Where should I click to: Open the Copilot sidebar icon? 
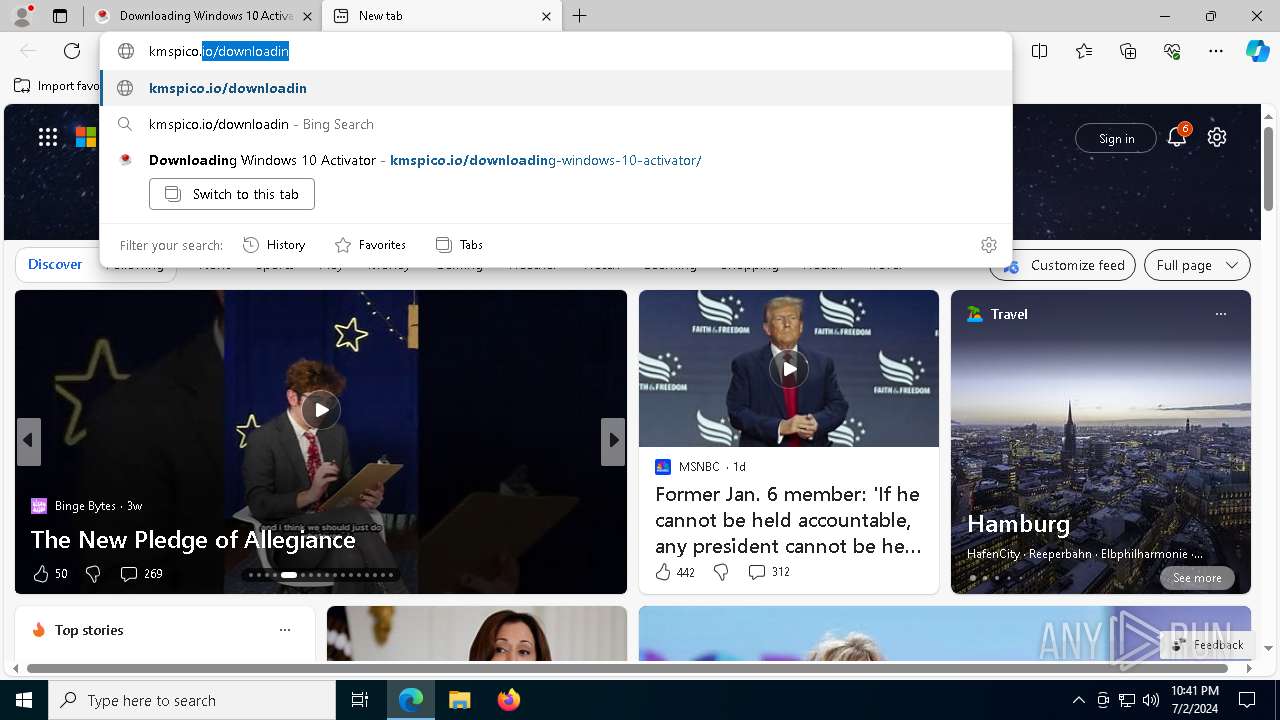1257,51
